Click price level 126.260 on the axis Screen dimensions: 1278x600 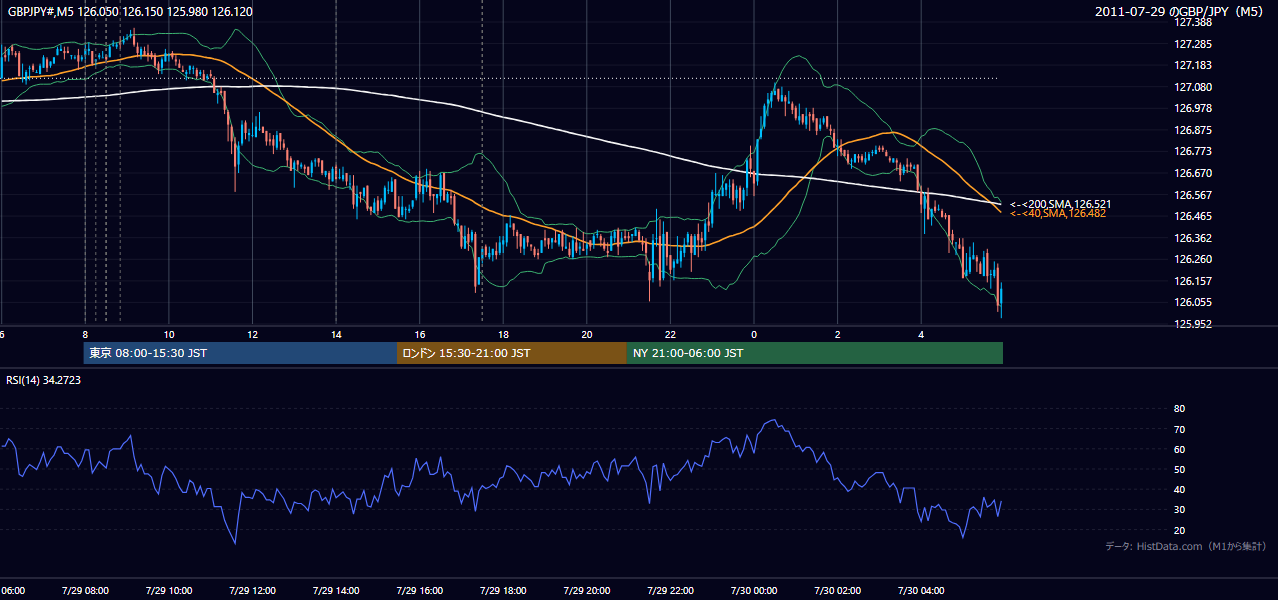pos(1192,259)
